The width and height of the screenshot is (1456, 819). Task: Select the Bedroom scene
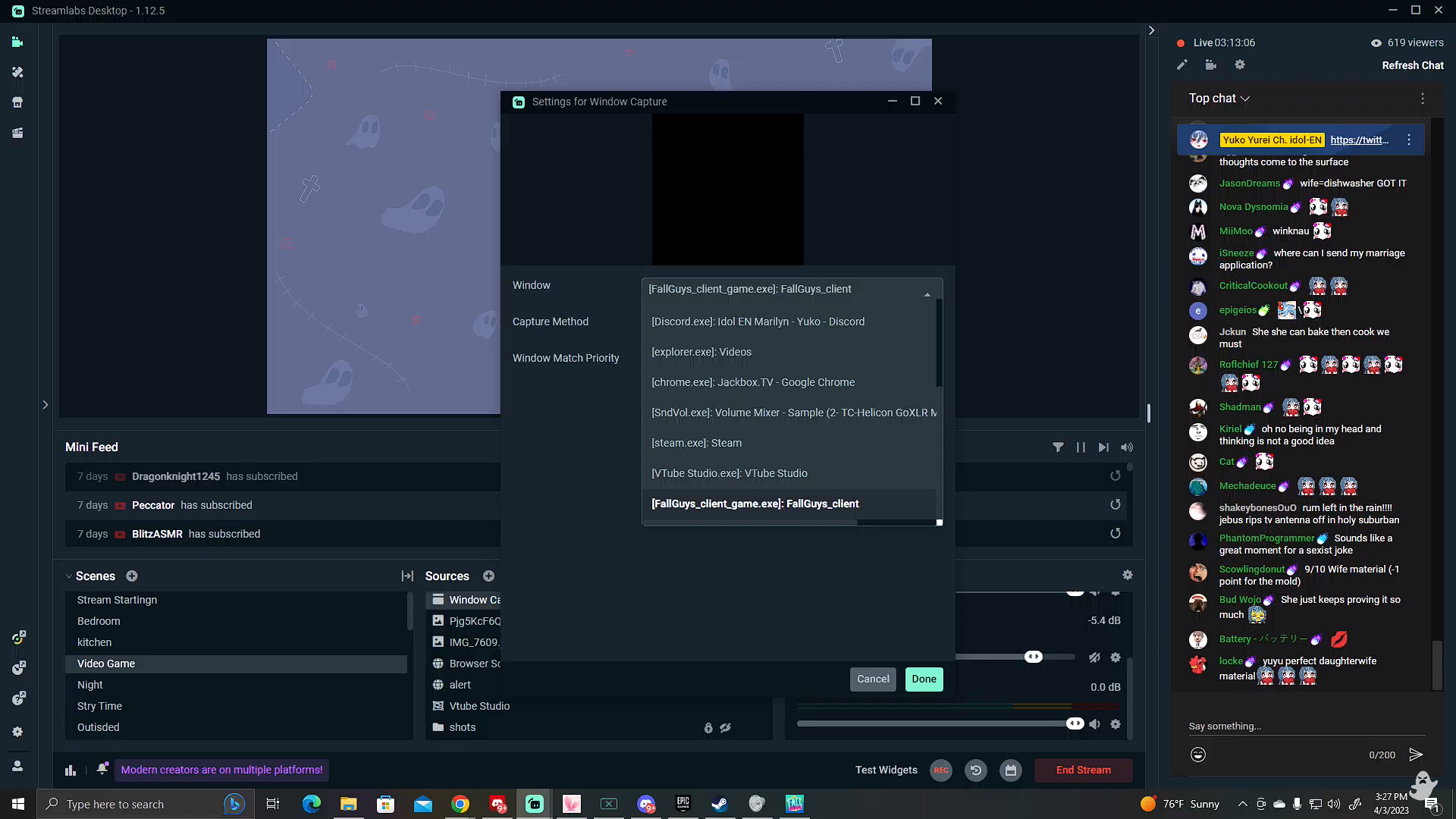point(98,621)
